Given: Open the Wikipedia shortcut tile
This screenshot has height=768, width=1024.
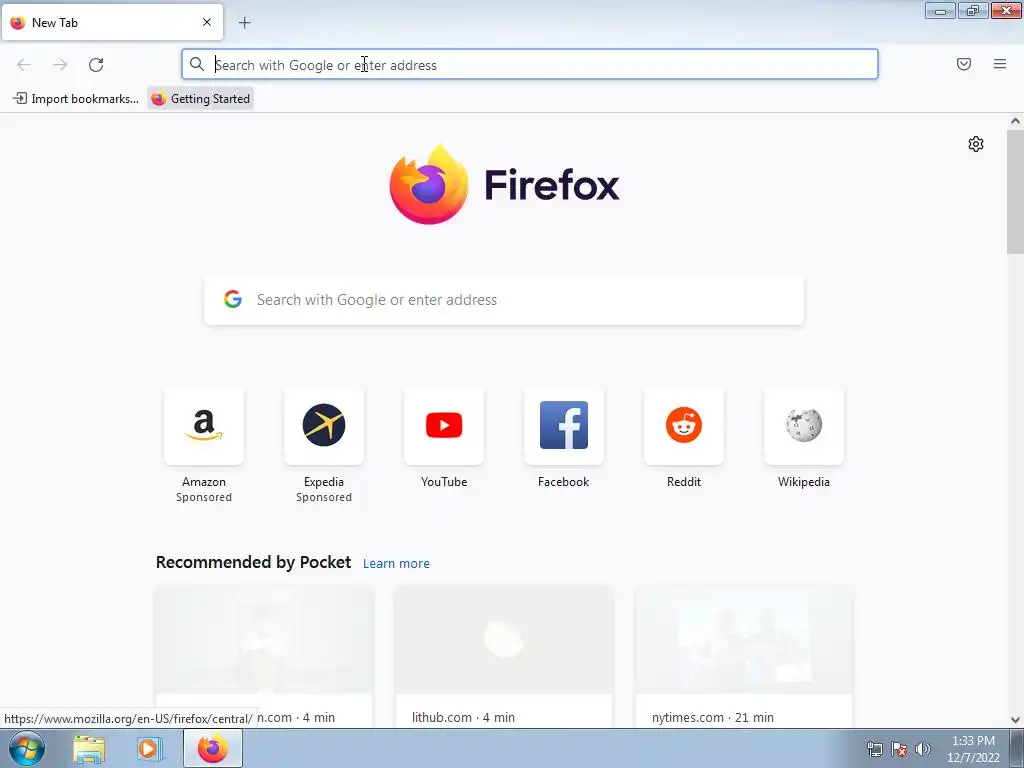Looking at the screenshot, I should click(804, 426).
